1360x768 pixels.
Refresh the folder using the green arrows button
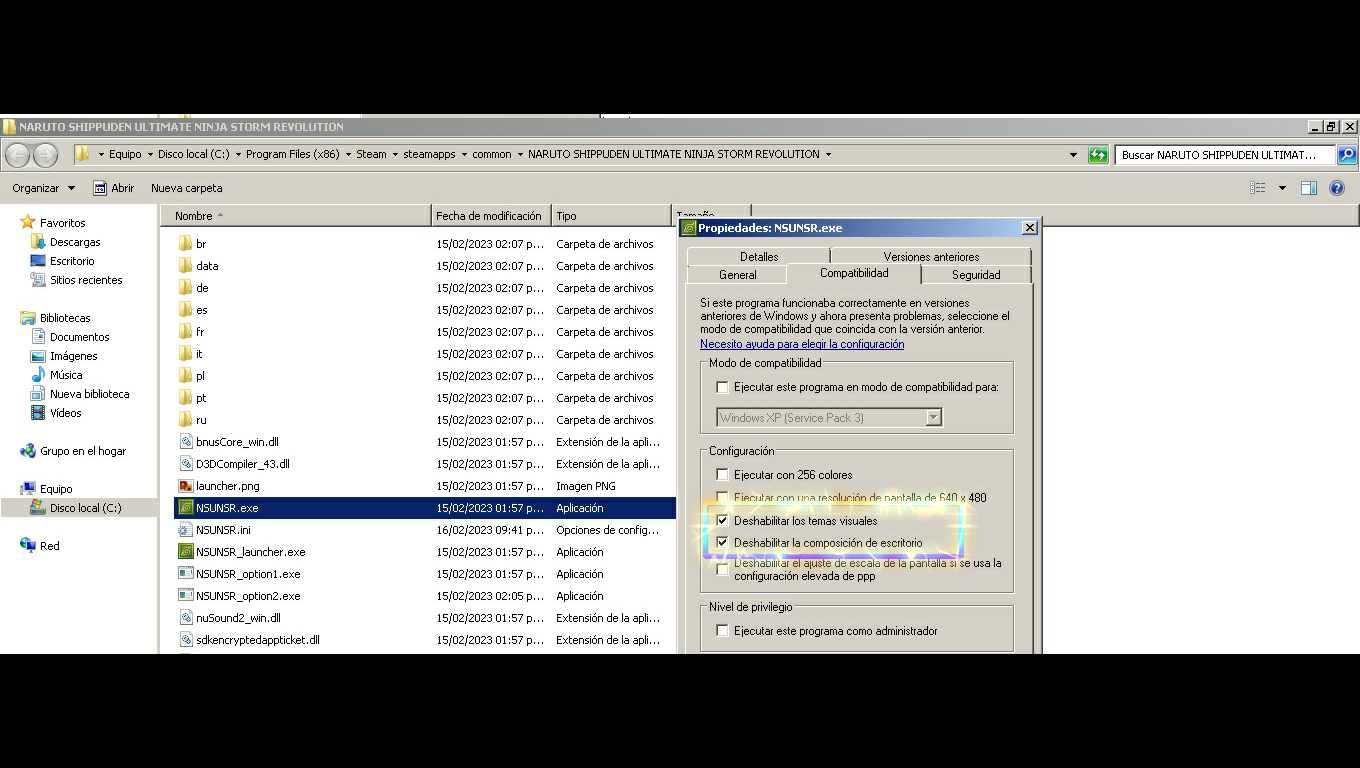[x=1098, y=155]
